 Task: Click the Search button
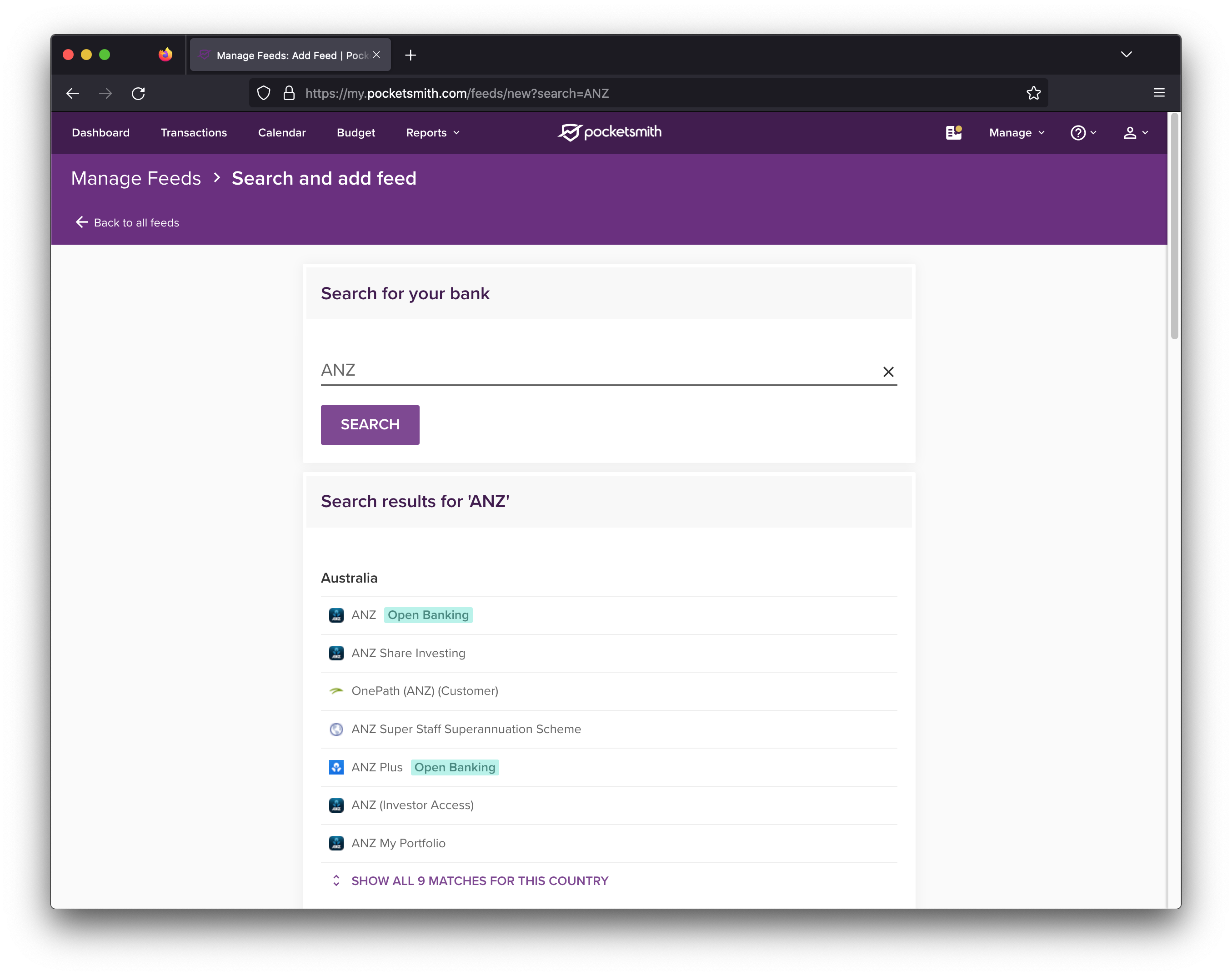coord(370,424)
